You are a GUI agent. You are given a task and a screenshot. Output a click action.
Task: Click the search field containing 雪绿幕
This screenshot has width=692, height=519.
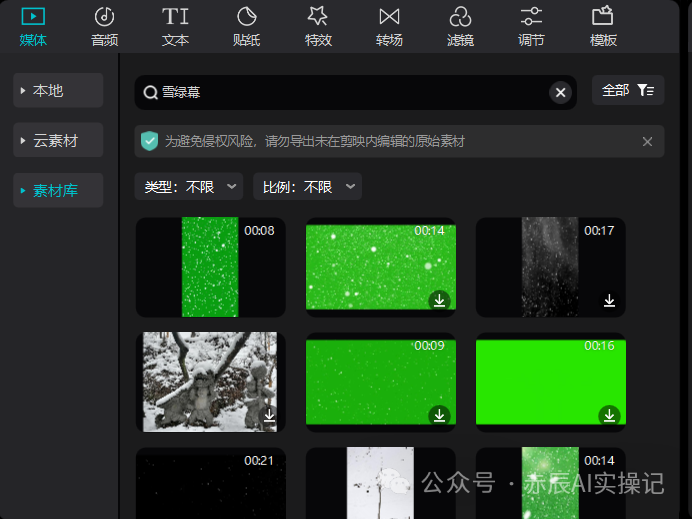[x=355, y=92]
